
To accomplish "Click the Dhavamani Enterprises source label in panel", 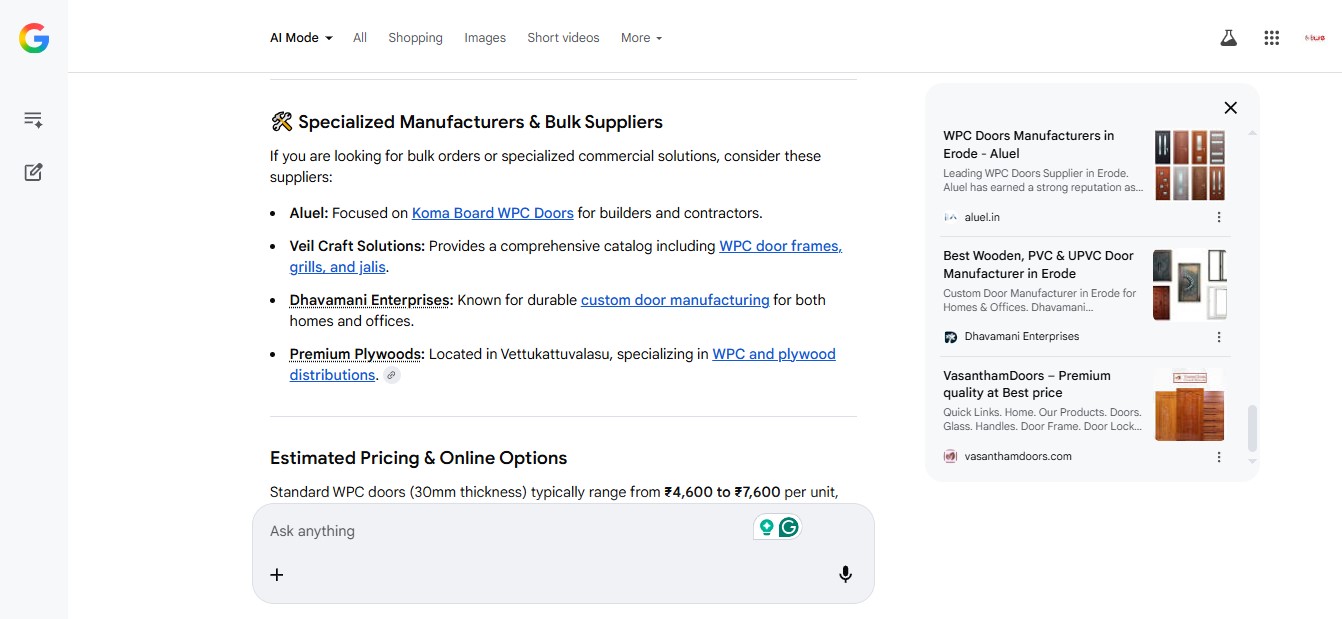I will pos(1022,337).
